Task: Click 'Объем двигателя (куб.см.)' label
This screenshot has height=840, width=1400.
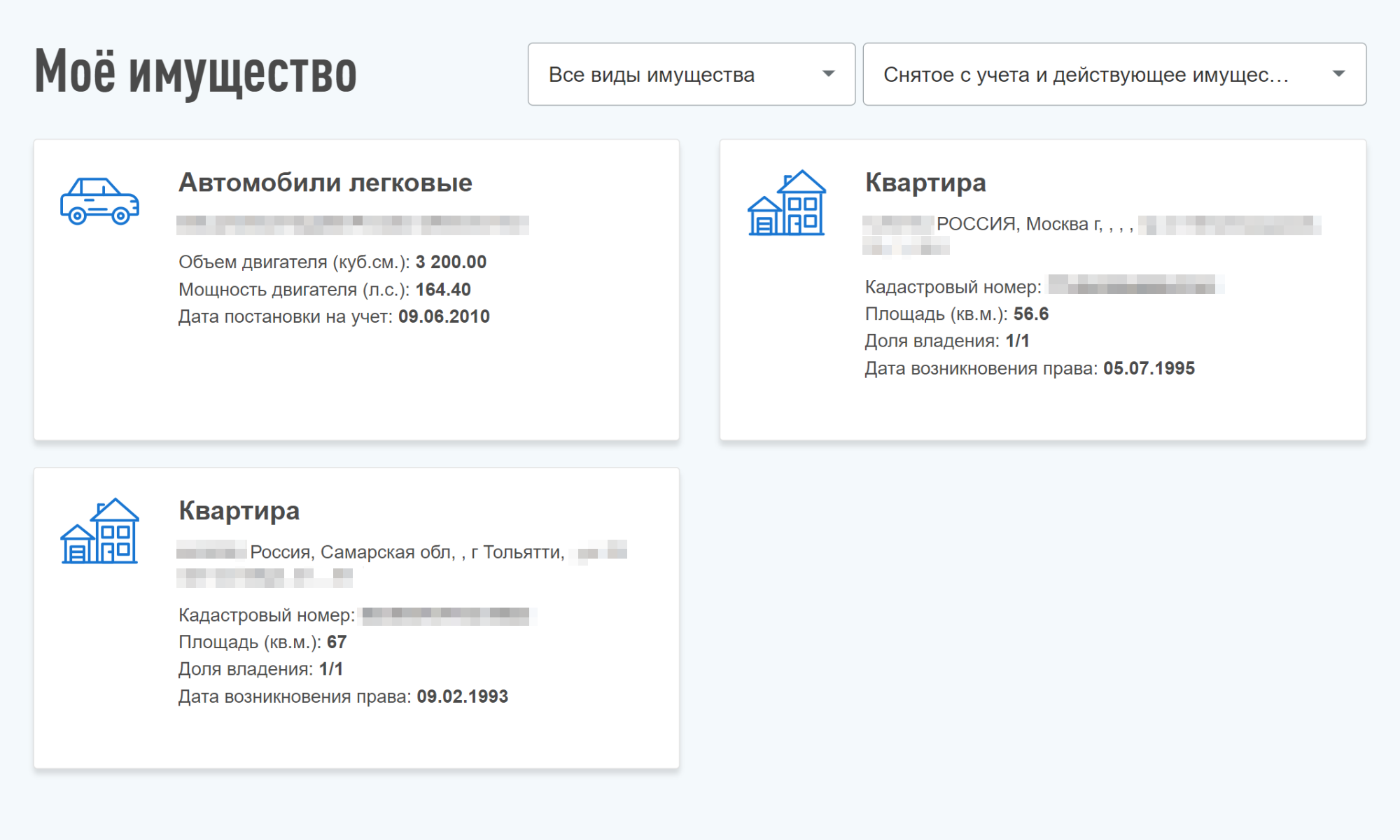Action: pos(294,262)
